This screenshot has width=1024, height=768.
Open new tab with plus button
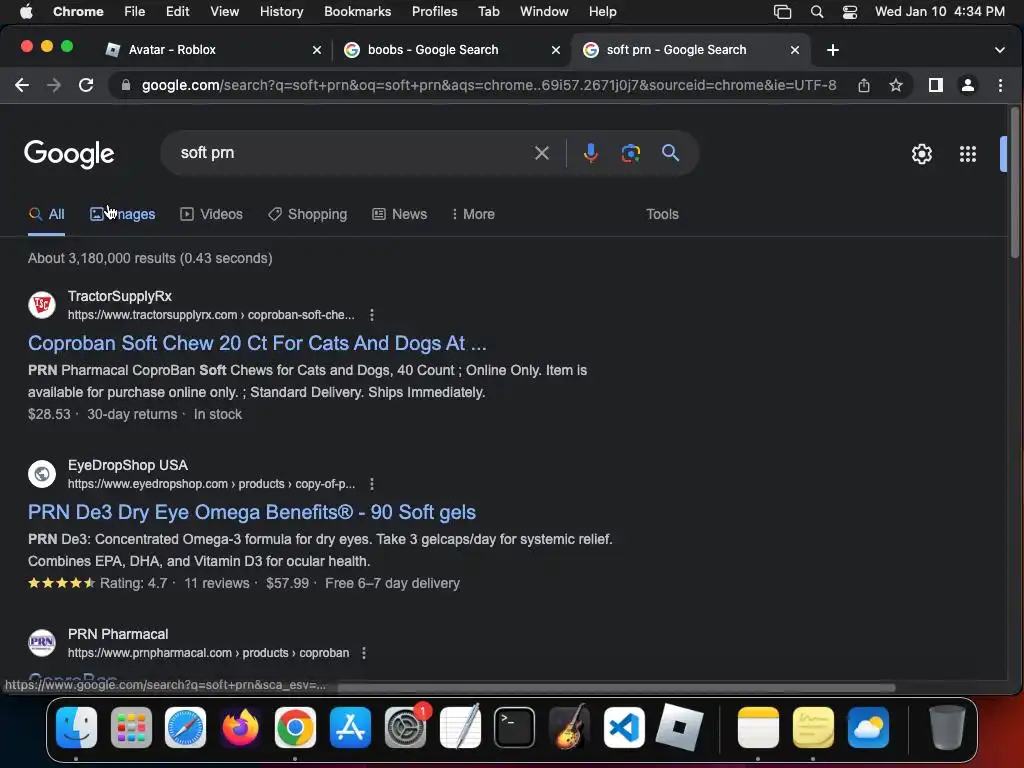coord(833,50)
